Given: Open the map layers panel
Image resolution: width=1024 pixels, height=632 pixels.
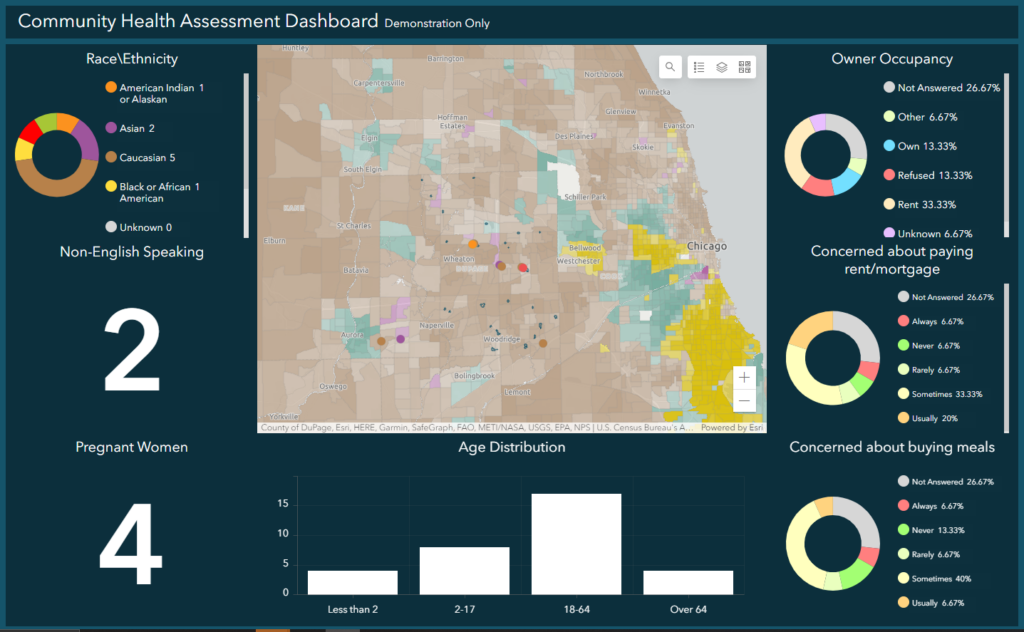Looking at the screenshot, I should (x=722, y=67).
